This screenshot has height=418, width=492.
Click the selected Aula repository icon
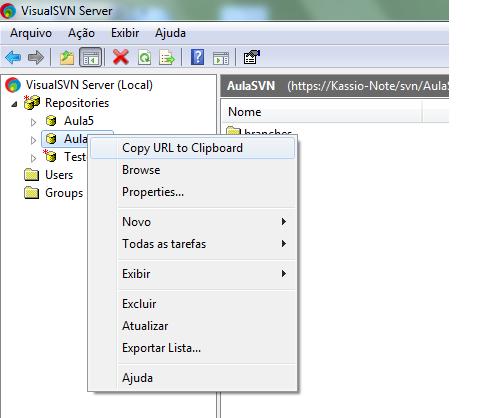tap(51, 138)
